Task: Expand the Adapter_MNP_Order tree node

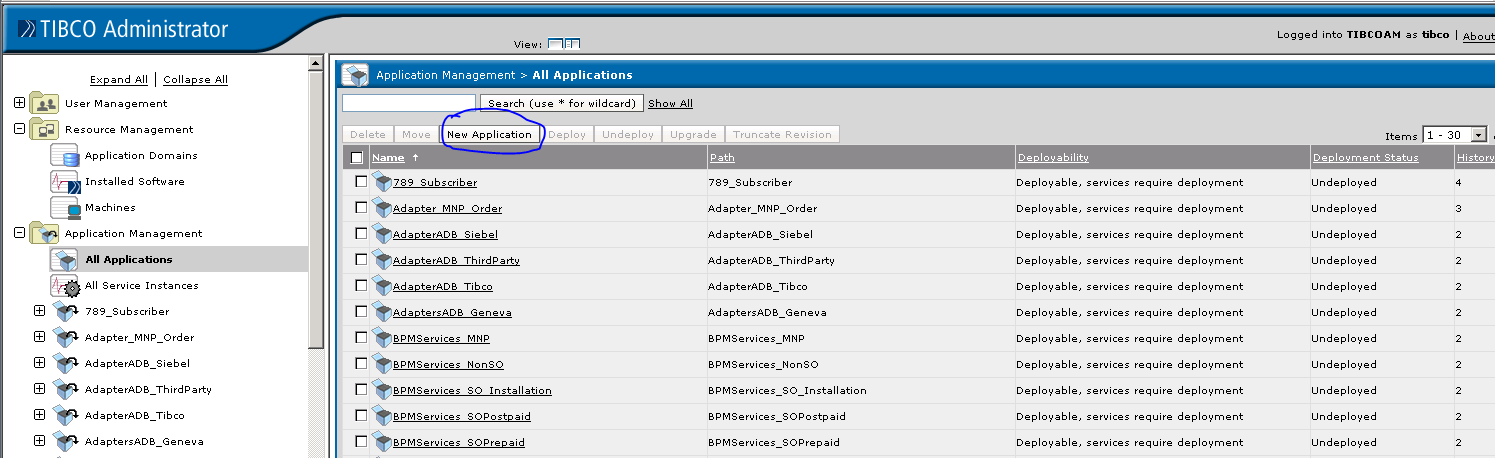Action: tap(40, 337)
